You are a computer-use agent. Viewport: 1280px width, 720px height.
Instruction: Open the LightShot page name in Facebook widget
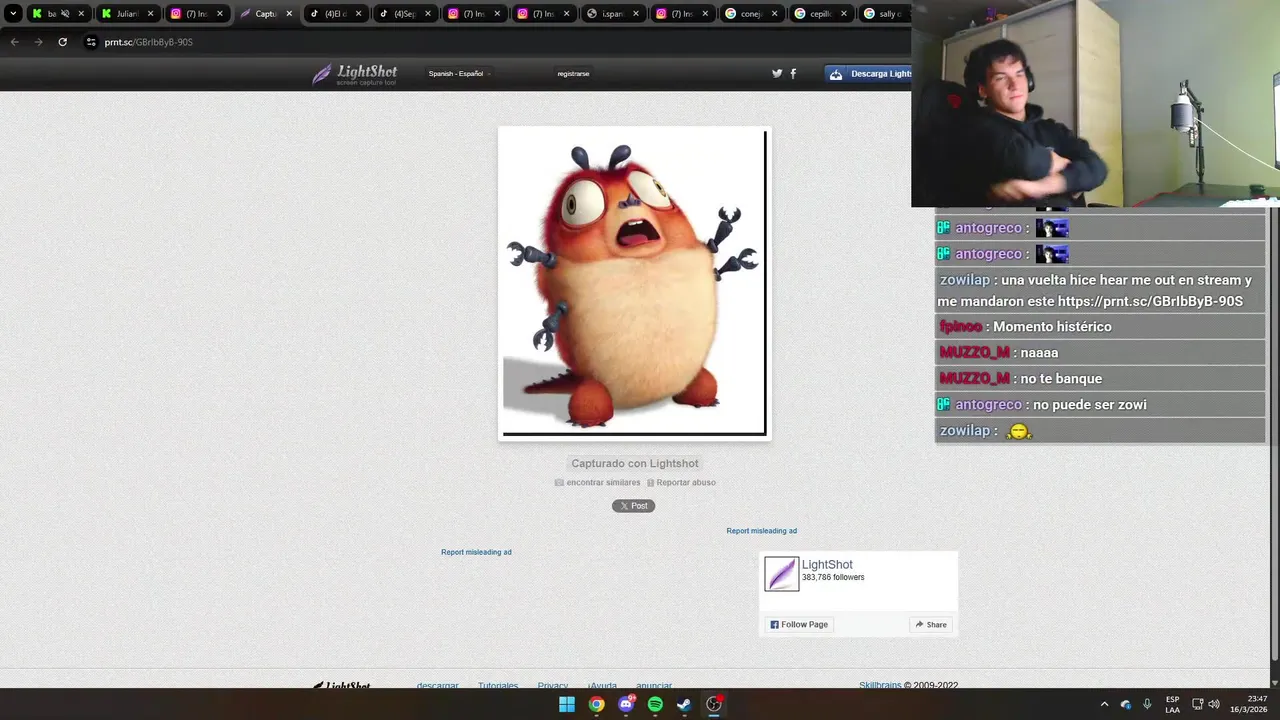pos(827,565)
